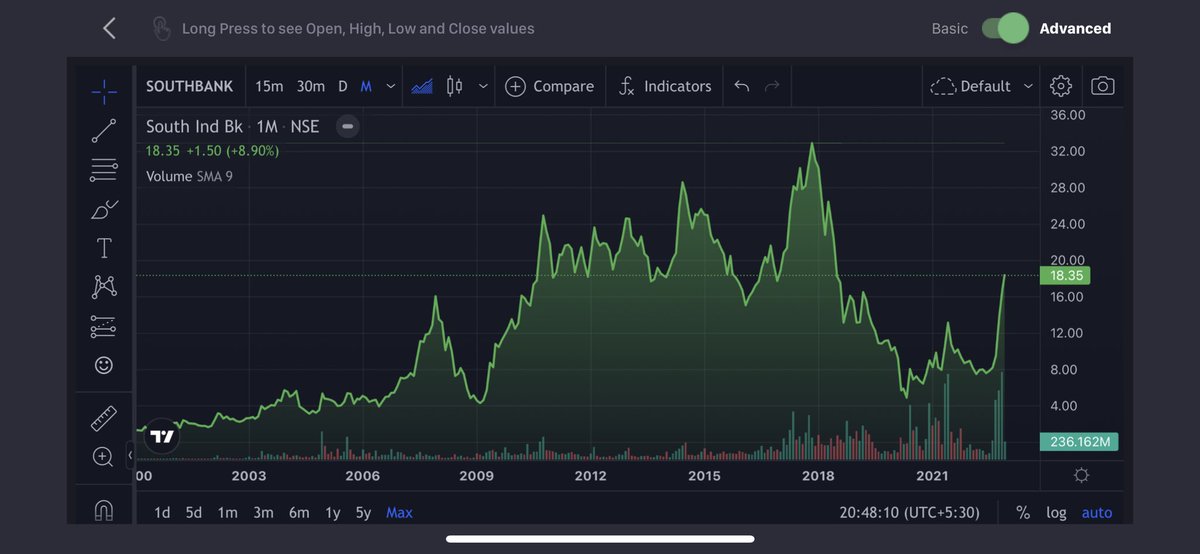Click the TradingView logo
Image resolution: width=1200 pixels, height=554 pixels.
[161, 436]
